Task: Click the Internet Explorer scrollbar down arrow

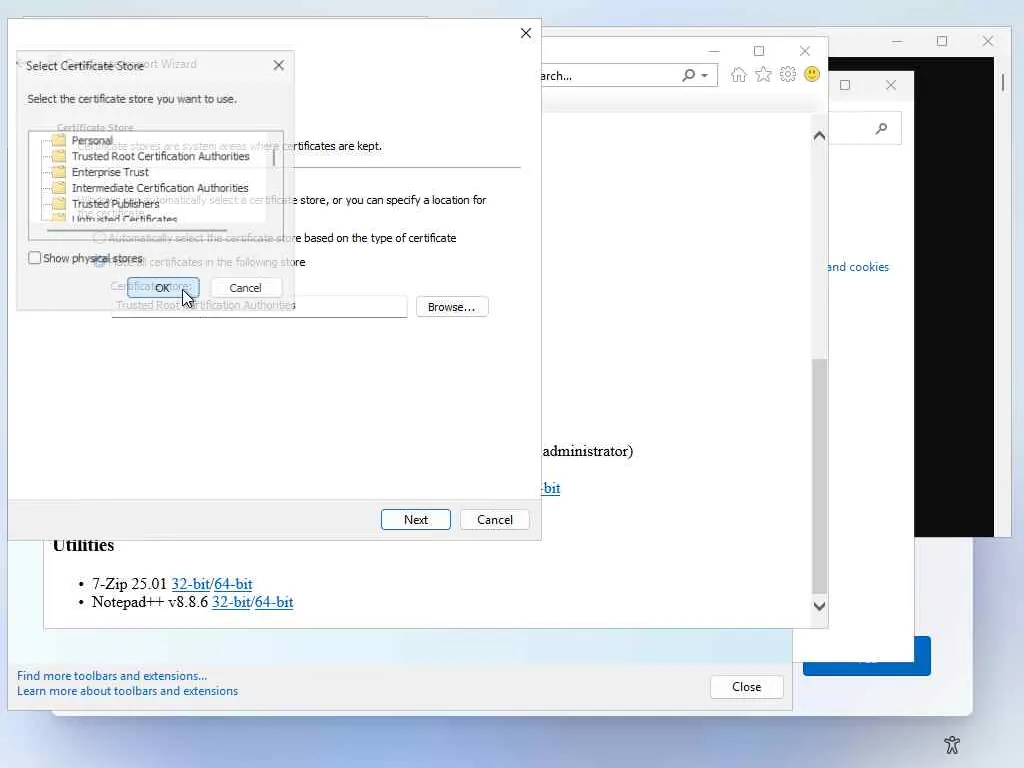Action: [820, 606]
